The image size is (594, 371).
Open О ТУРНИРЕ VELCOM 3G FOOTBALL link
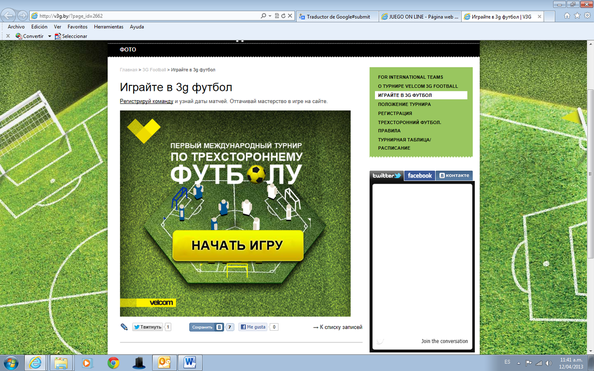click(417, 86)
